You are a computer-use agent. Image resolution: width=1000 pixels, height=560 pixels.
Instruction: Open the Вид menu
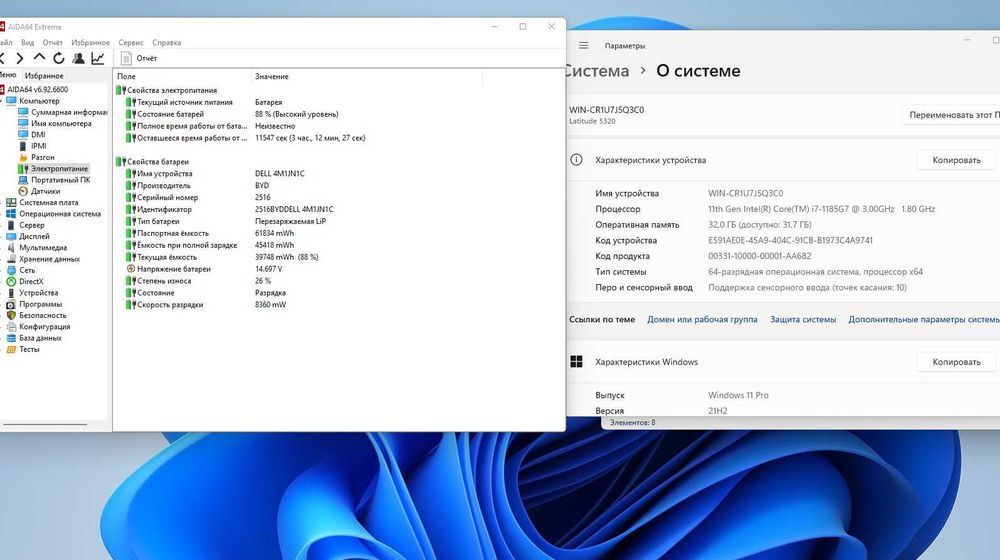27,43
